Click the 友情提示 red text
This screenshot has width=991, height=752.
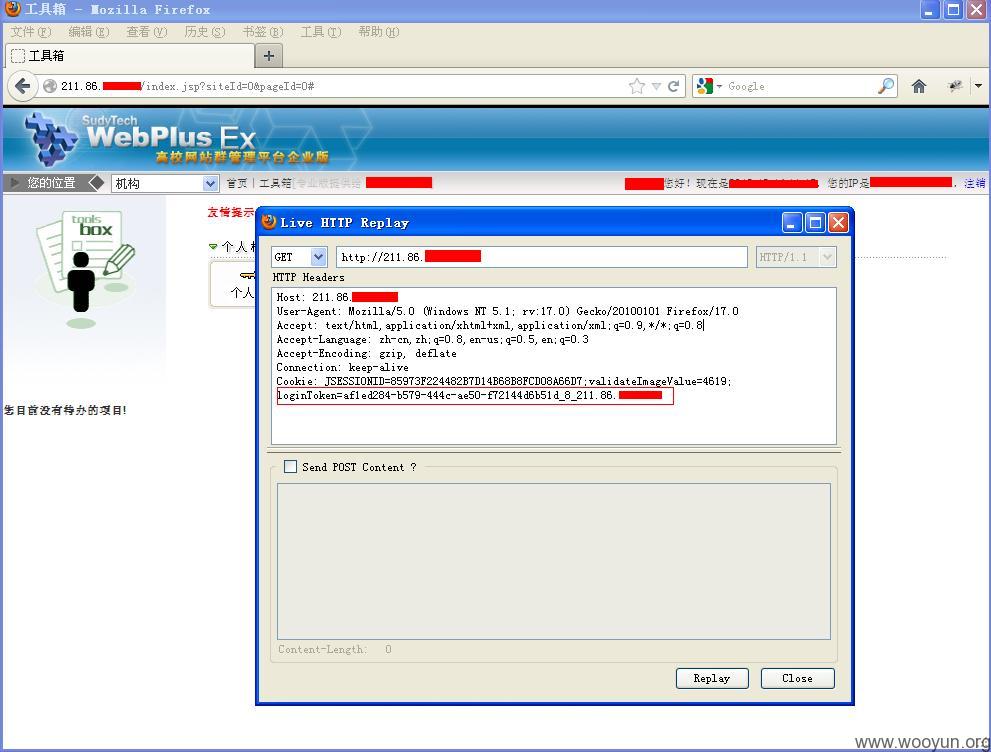[231, 212]
